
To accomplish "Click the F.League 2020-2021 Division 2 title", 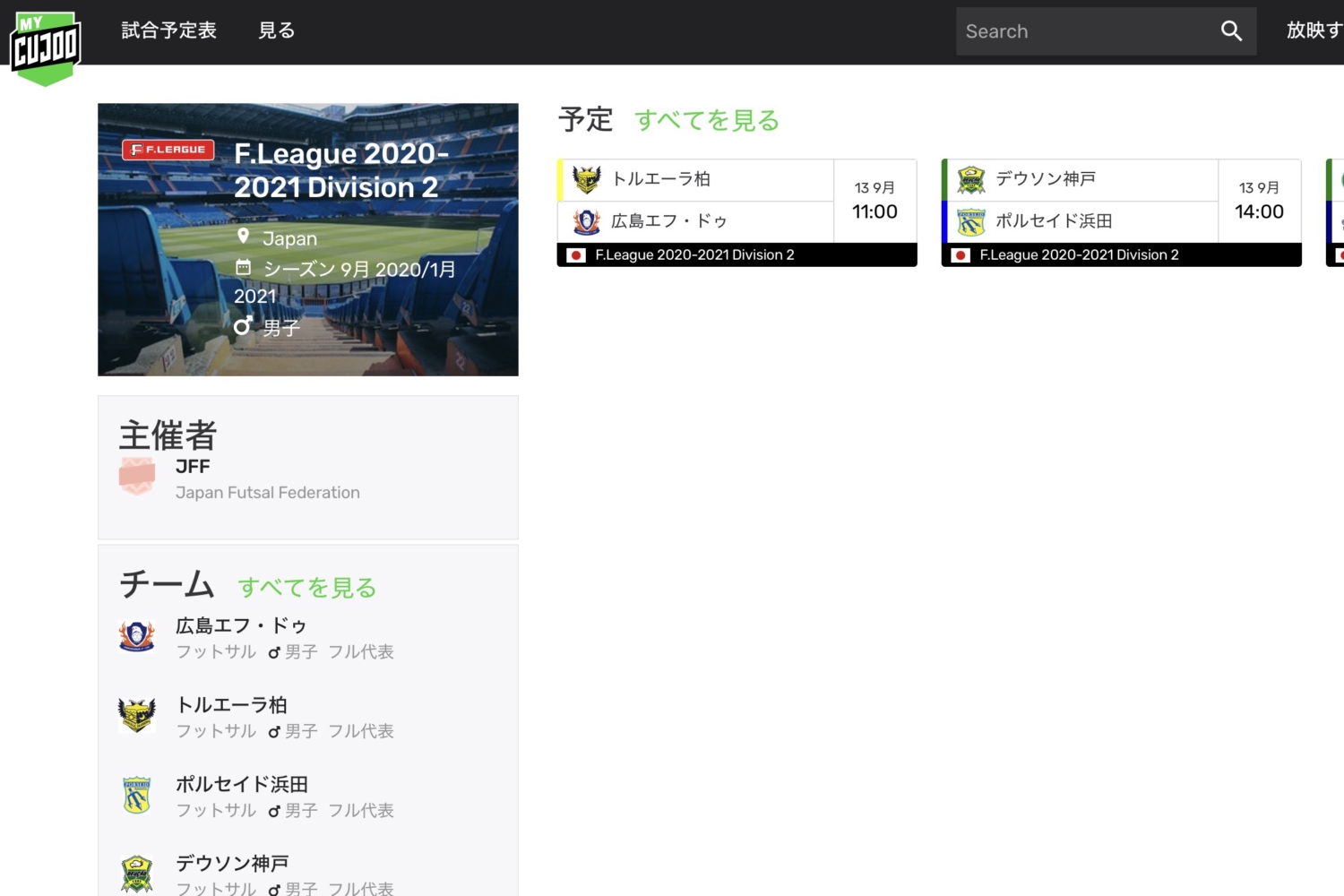I will [341, 170].
